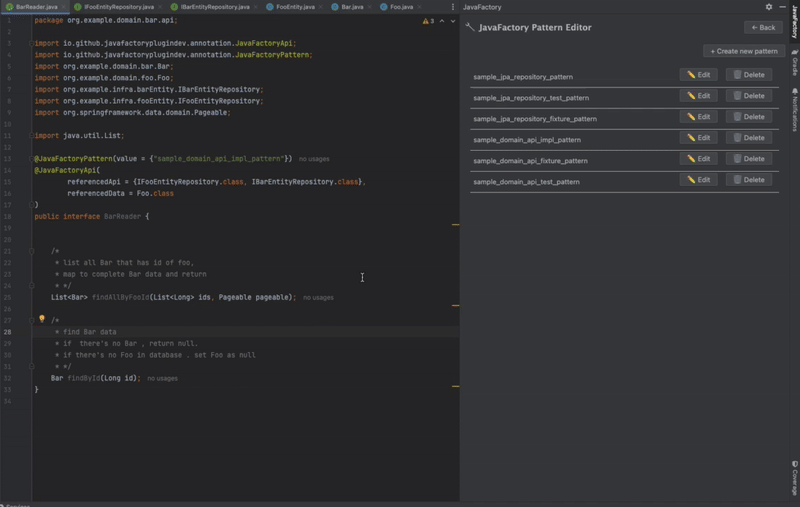The height and width of the screenshot is (507, 800).
Task: Click the sample_jpa_repository_pattern list entry name
Action: pyautogui.click(x=523, y=77)
